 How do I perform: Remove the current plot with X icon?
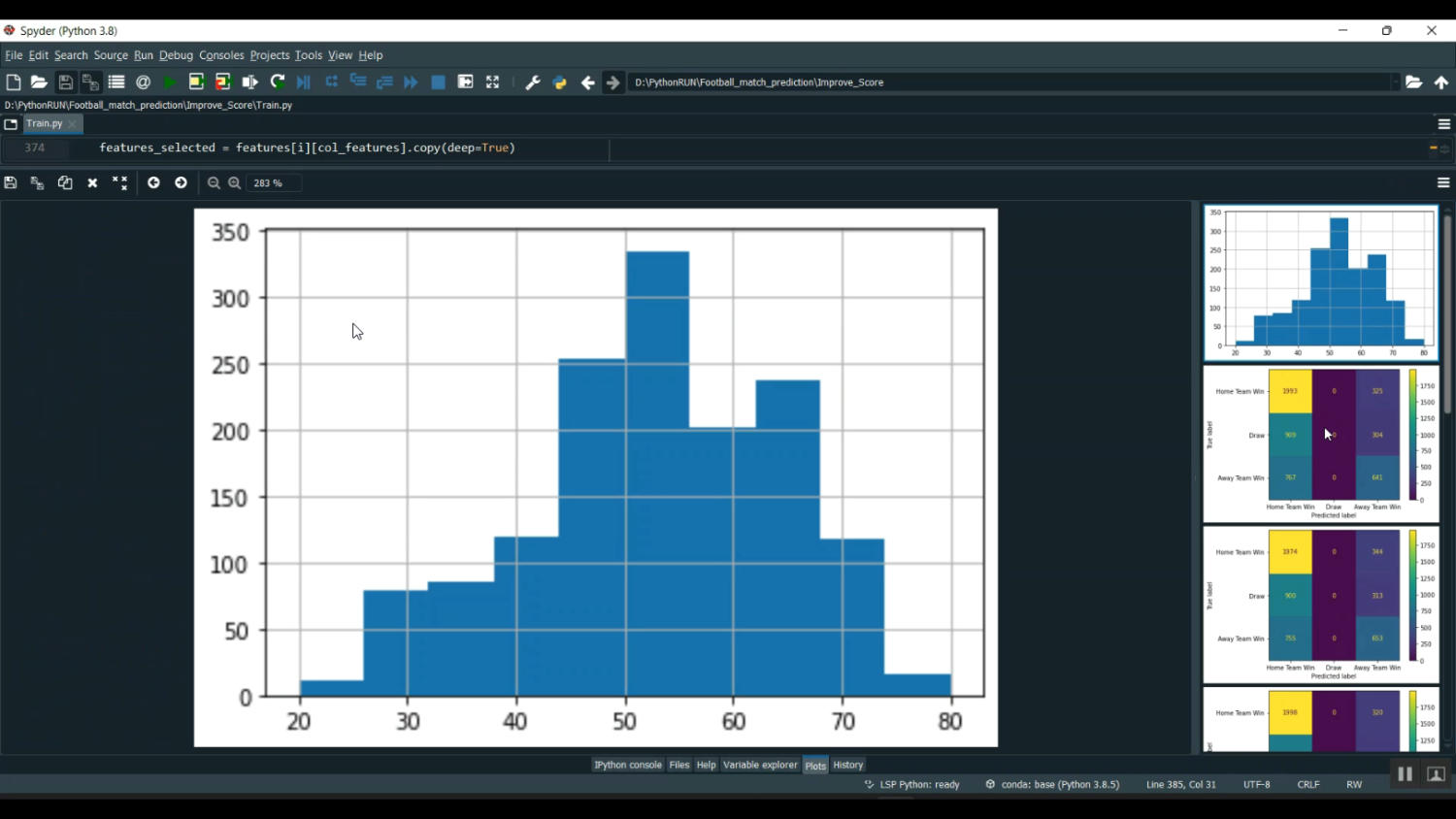[x=92, y=182]
